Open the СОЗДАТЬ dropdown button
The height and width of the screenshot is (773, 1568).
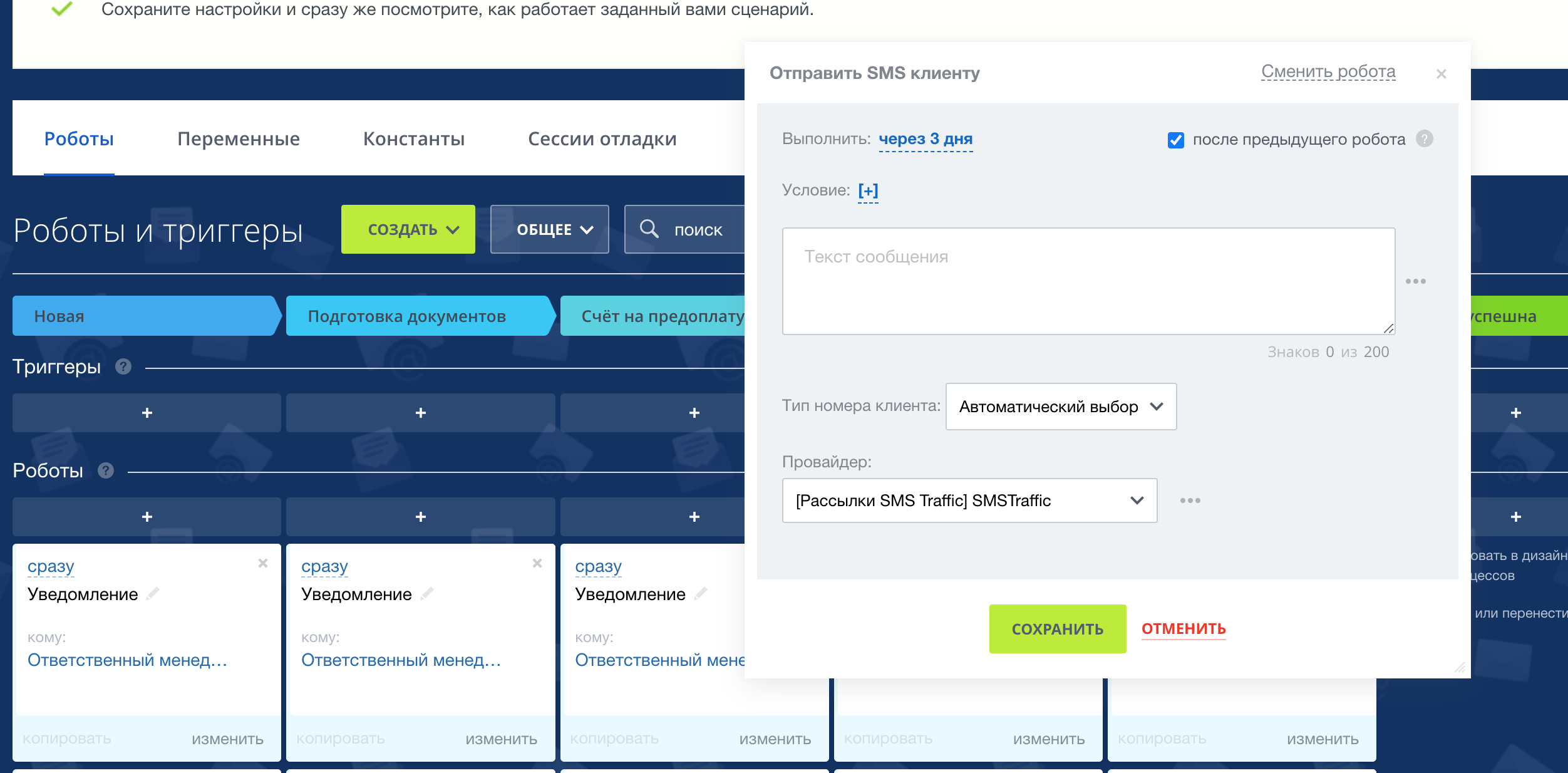tap(408, 229)
